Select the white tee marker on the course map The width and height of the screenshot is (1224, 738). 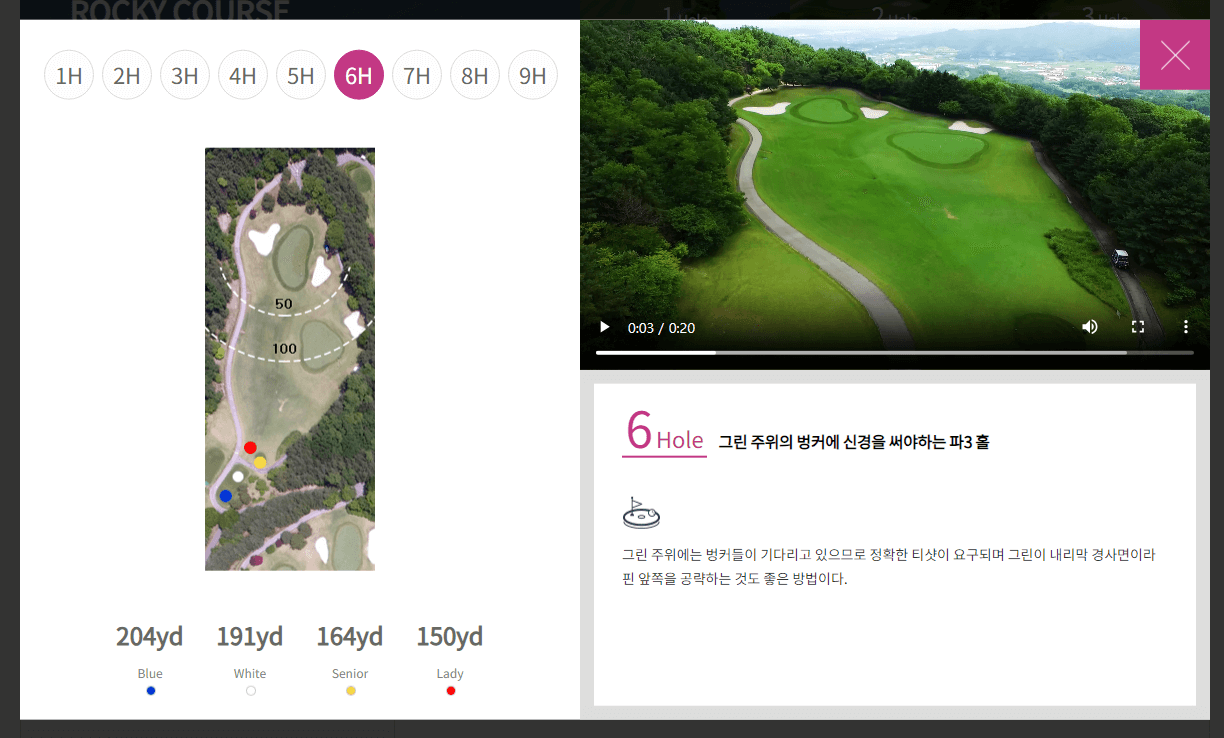tap(237, 477)
